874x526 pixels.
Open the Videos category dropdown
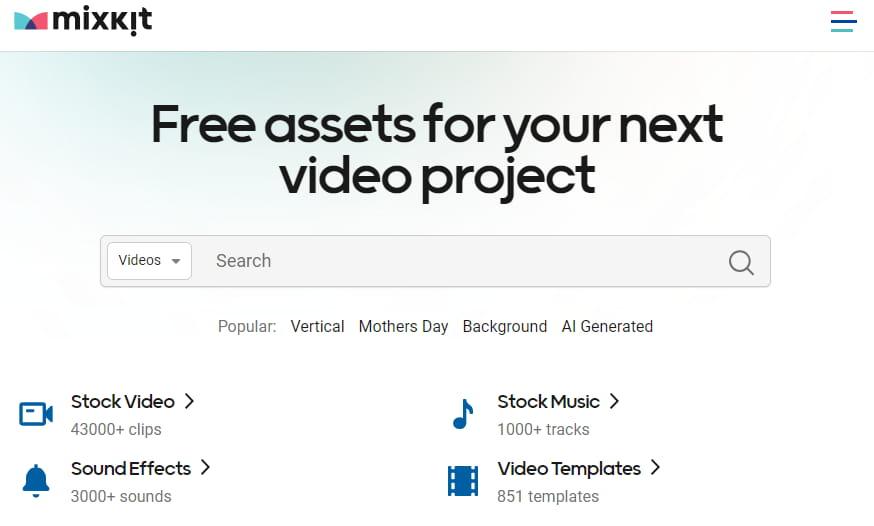(149, 261)
